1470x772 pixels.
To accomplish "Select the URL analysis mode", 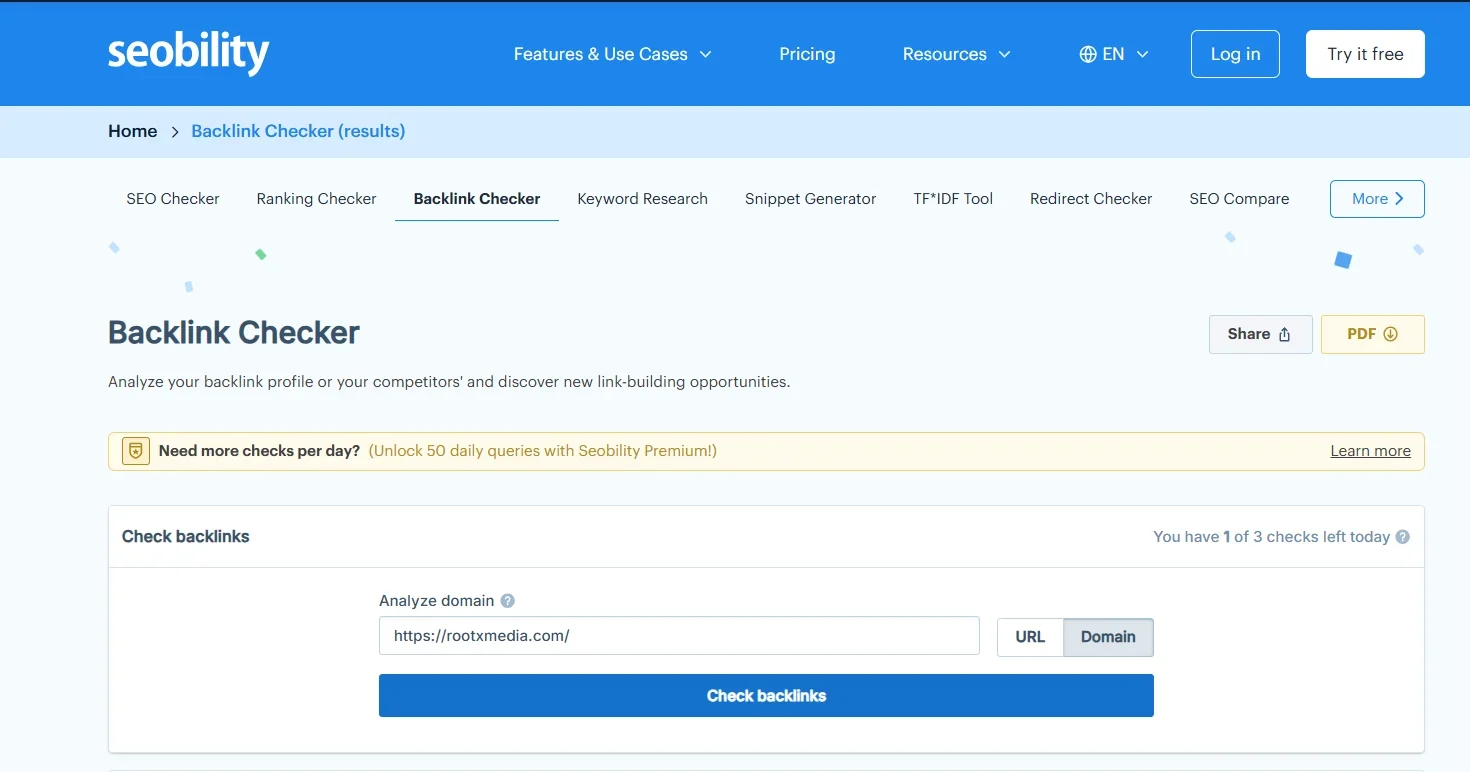I will click(1030, 637).
